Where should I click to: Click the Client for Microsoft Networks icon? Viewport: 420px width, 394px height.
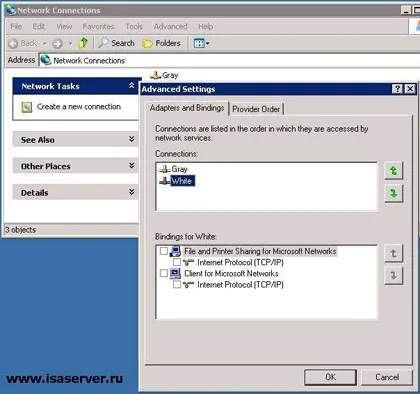(175, 273)
